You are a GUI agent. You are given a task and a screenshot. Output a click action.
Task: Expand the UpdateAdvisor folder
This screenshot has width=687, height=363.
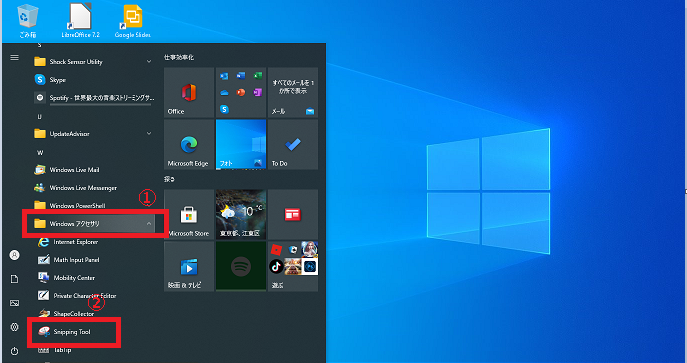coord(93,134)
